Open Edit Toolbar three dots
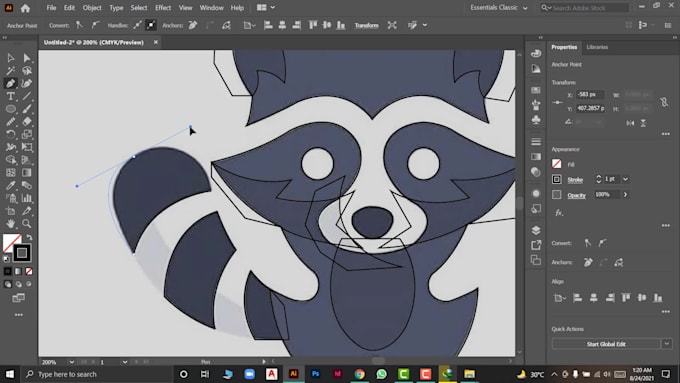The height and width of the screenshot is (383, 680). 19,315
